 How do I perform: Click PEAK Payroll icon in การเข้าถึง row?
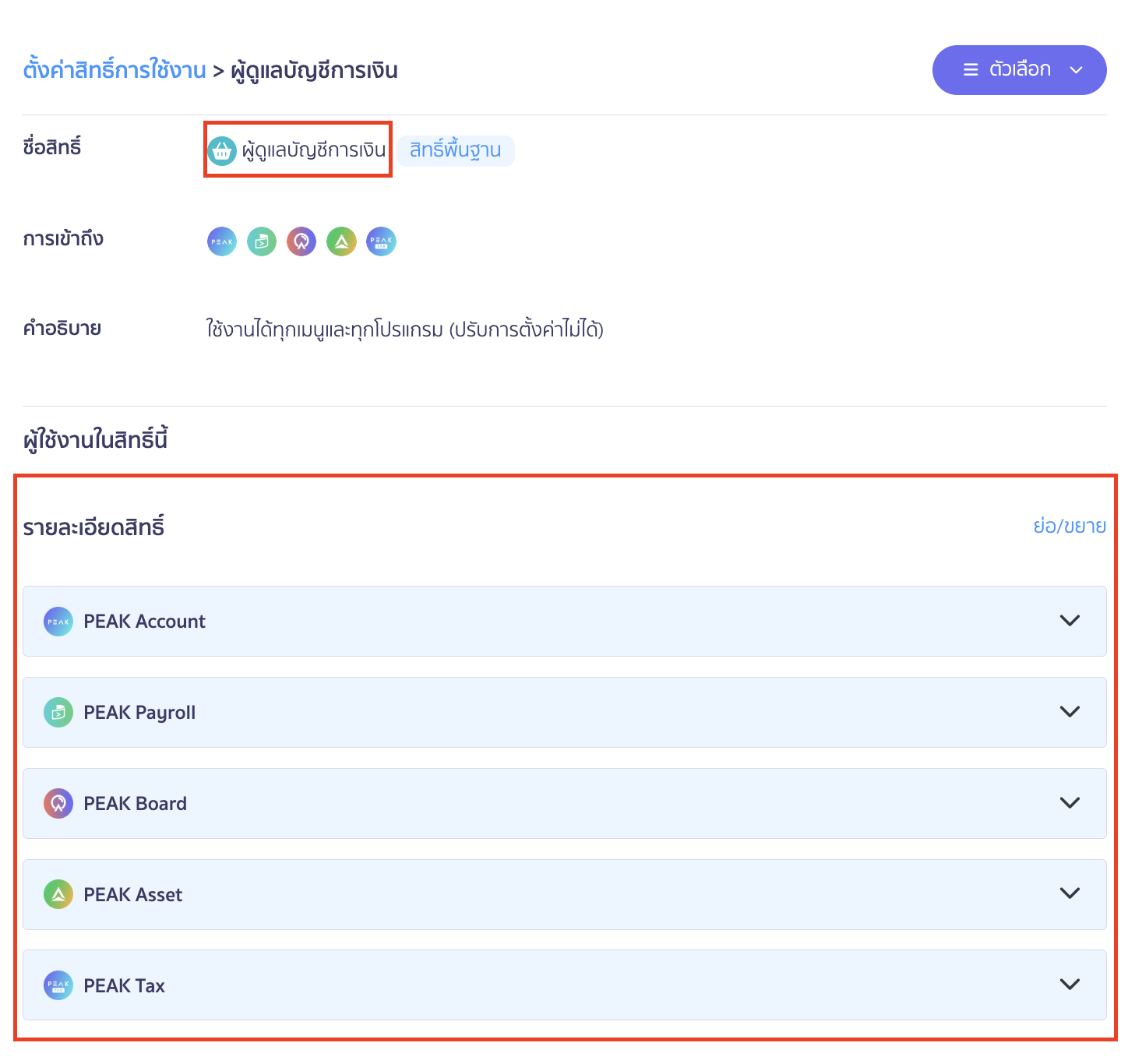[x=262, y=241]
